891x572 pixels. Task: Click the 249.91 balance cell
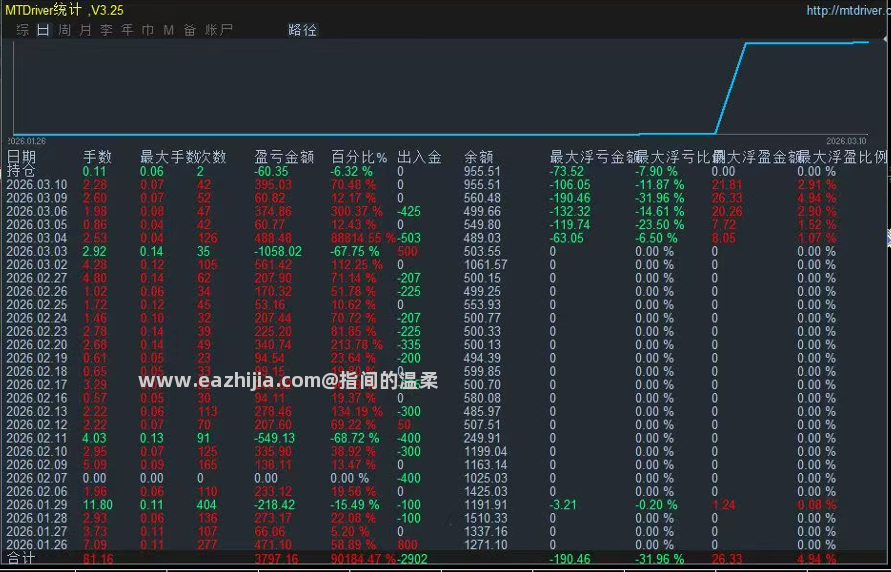click(482, 438)
